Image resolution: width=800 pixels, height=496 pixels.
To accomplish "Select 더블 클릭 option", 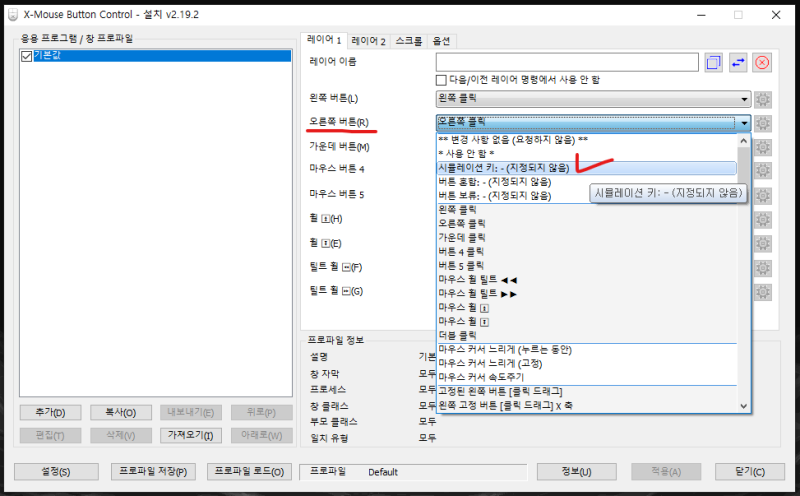I will point(587,335).
